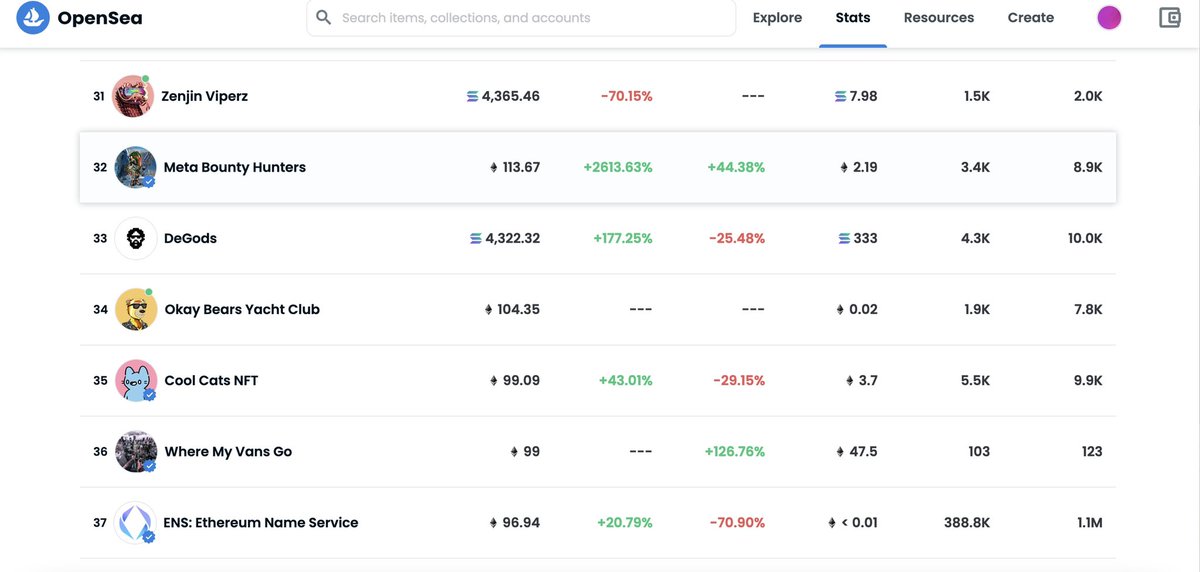
Task: Click the +43.01% change value
Action: tap(626, 381)
